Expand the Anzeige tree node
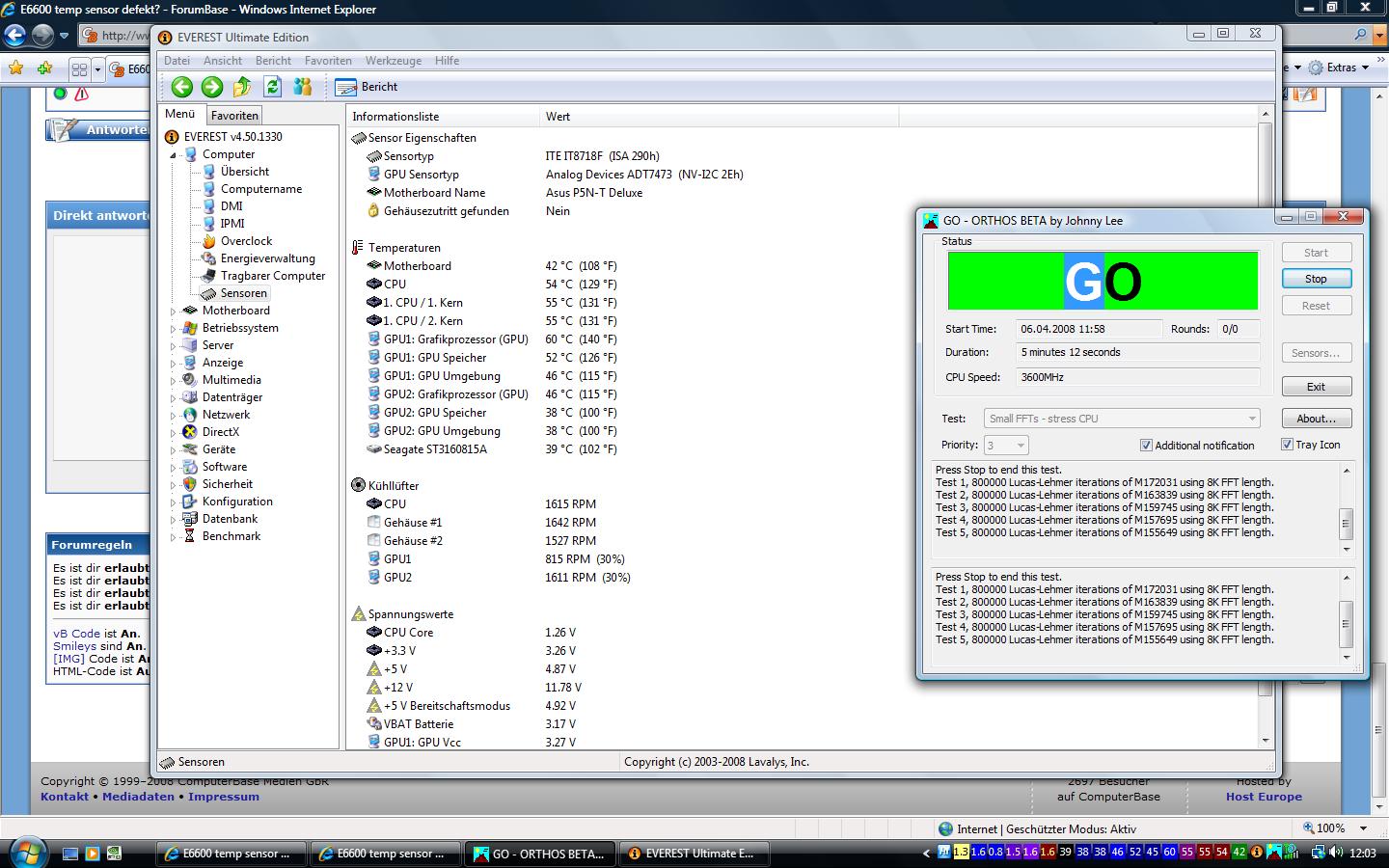This screenshot has width=1389, height=868. coord(174,364)
